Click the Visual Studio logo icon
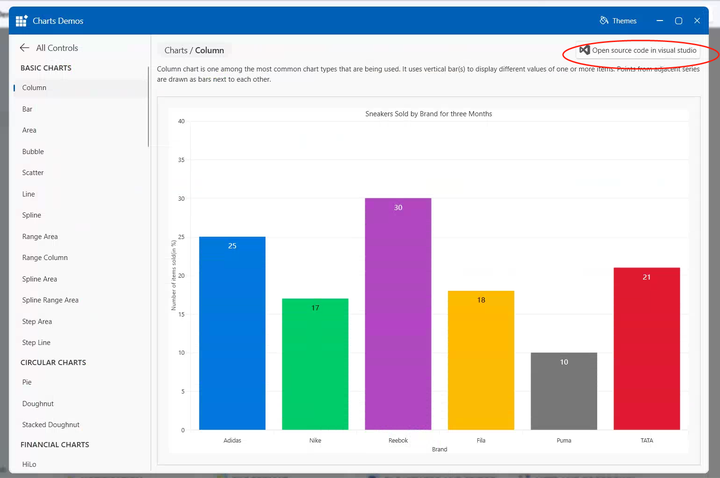Image resolution: width=720 pixels, height=478 pixels. pyautogui.click(x=584, y=50)
